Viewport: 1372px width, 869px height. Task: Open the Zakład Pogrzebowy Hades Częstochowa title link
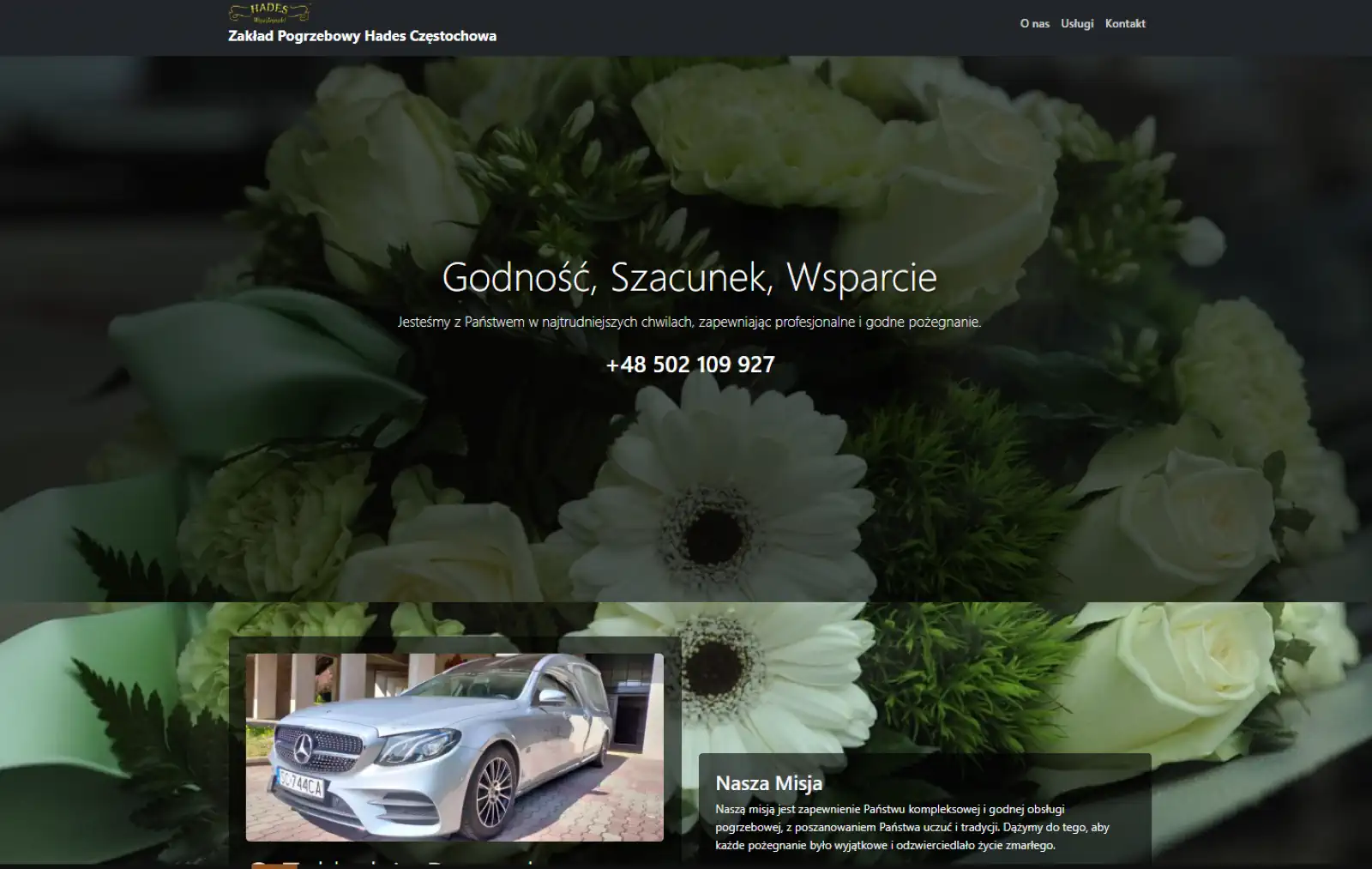pyautogui.click(x=362, y=36)
